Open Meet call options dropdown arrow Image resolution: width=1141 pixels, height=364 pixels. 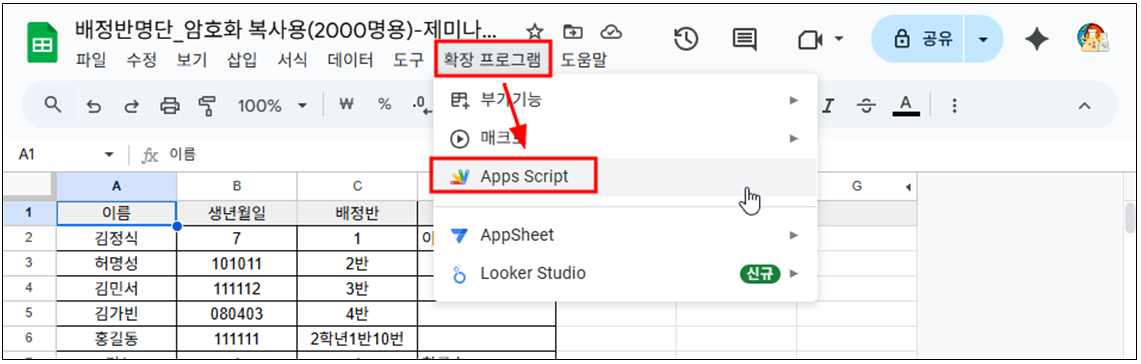click(838, 39)
